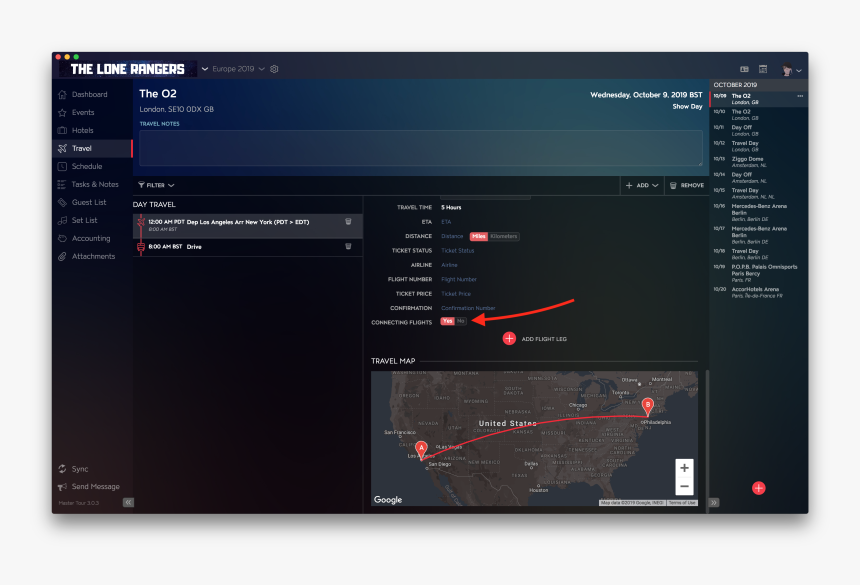This screenshot has width=860, height=585.
Task: Select 10/20 AccorHotels Arena date
Action: [759, 292]
